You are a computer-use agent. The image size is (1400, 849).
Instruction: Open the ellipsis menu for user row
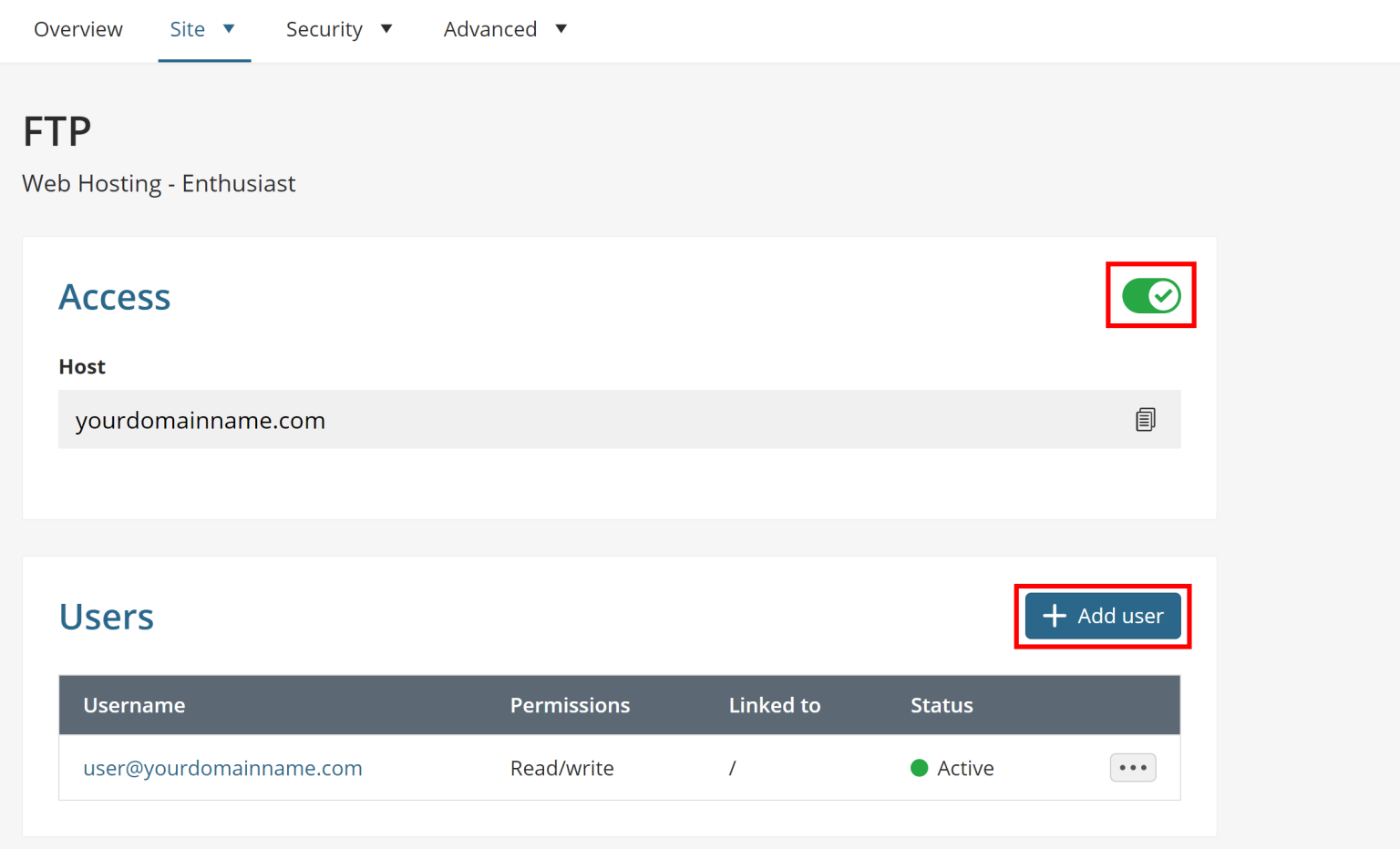[1132, 768]
